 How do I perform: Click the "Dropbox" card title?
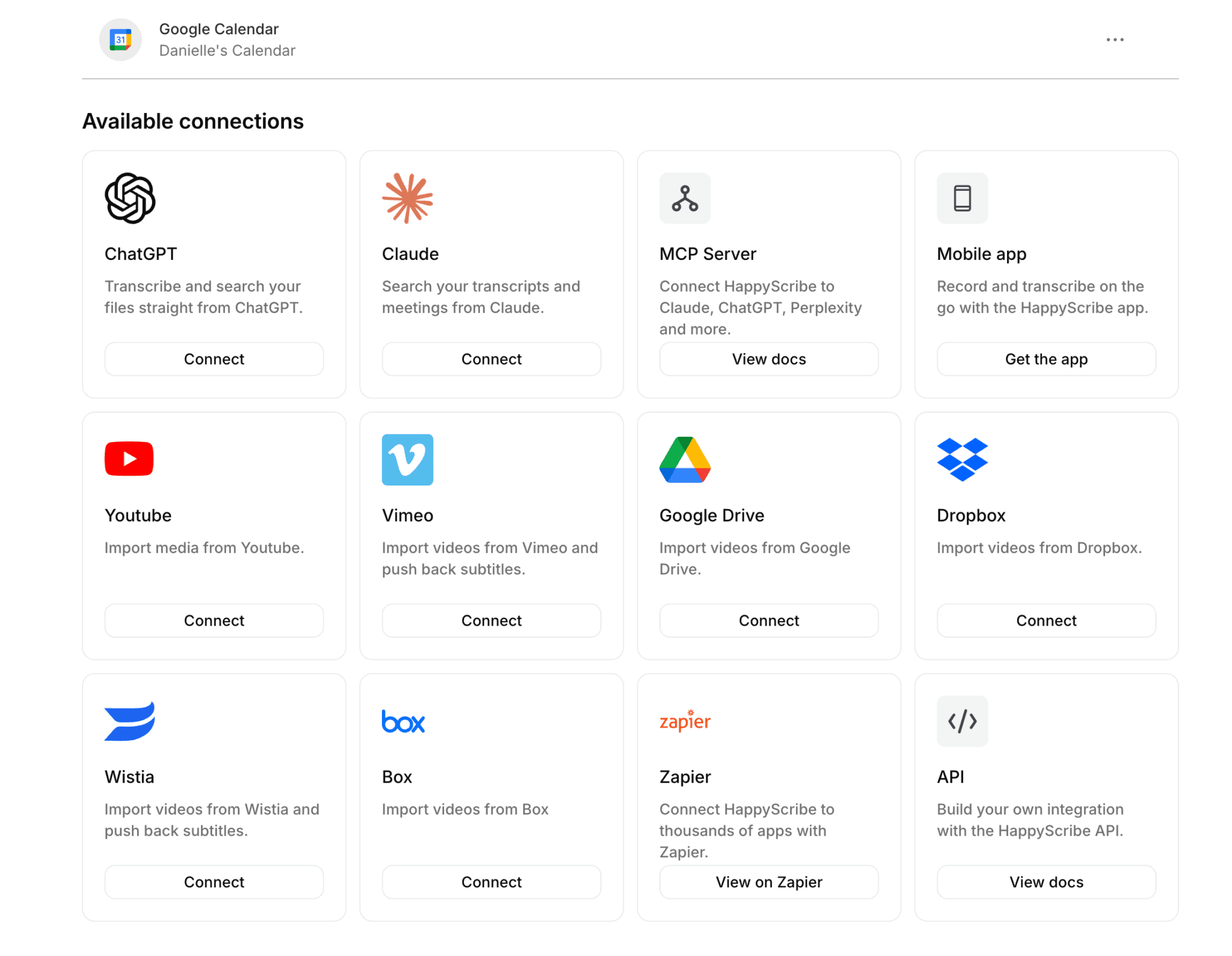tap(971, 516)
